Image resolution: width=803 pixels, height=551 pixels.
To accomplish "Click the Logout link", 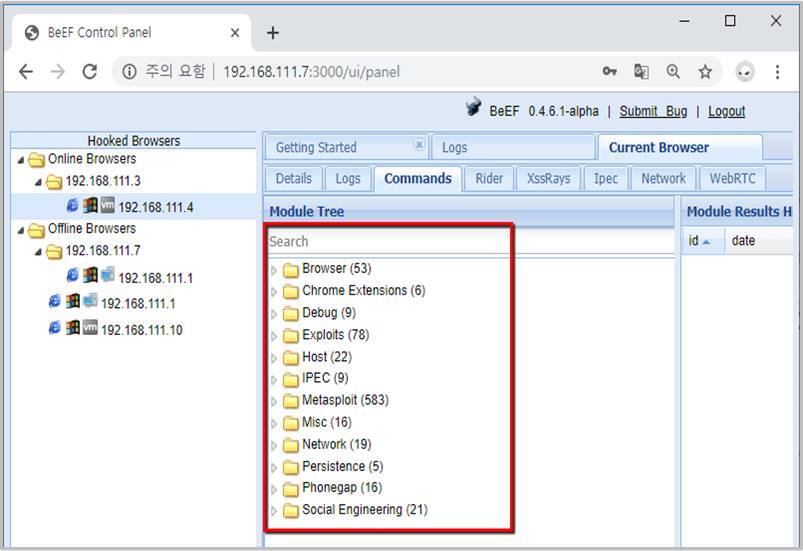I will tap(726, 111).
